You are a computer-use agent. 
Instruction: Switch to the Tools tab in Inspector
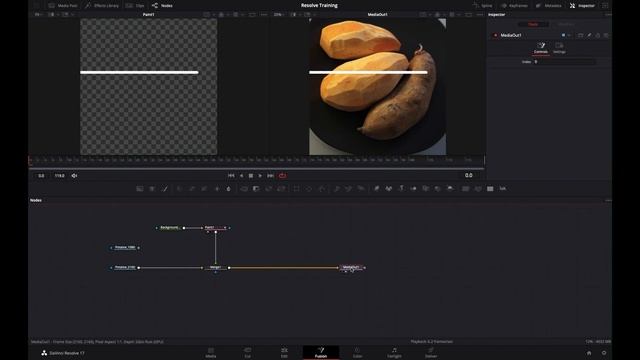coord(533,24)
